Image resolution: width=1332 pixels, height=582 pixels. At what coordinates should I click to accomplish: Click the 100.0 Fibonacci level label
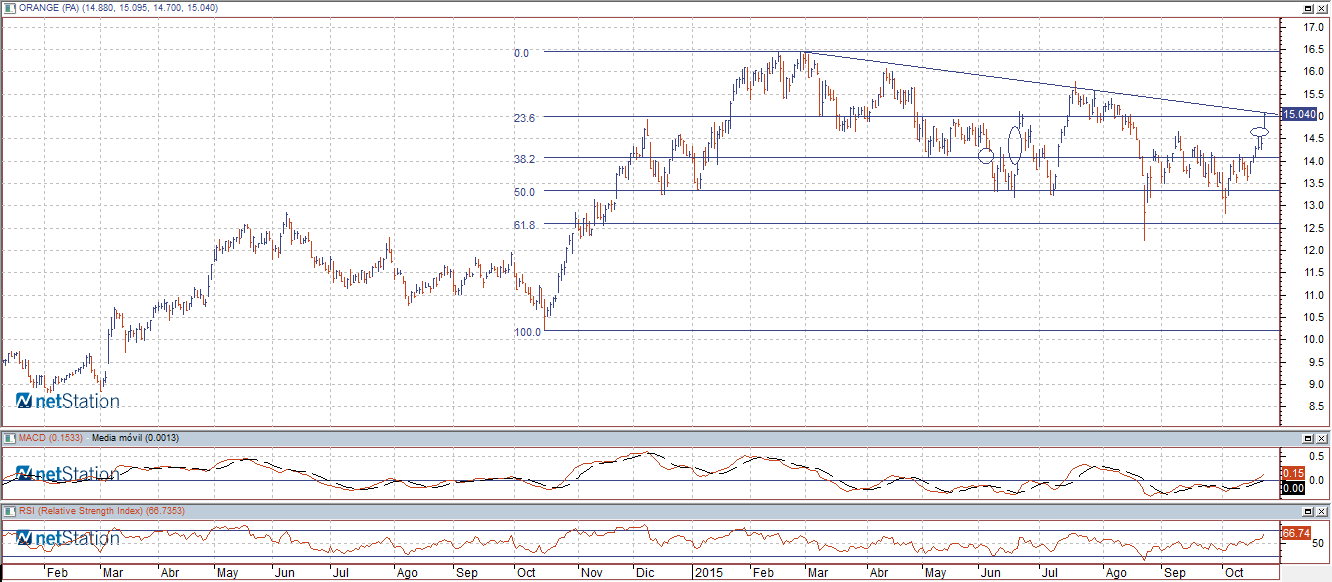coord(528,331)
